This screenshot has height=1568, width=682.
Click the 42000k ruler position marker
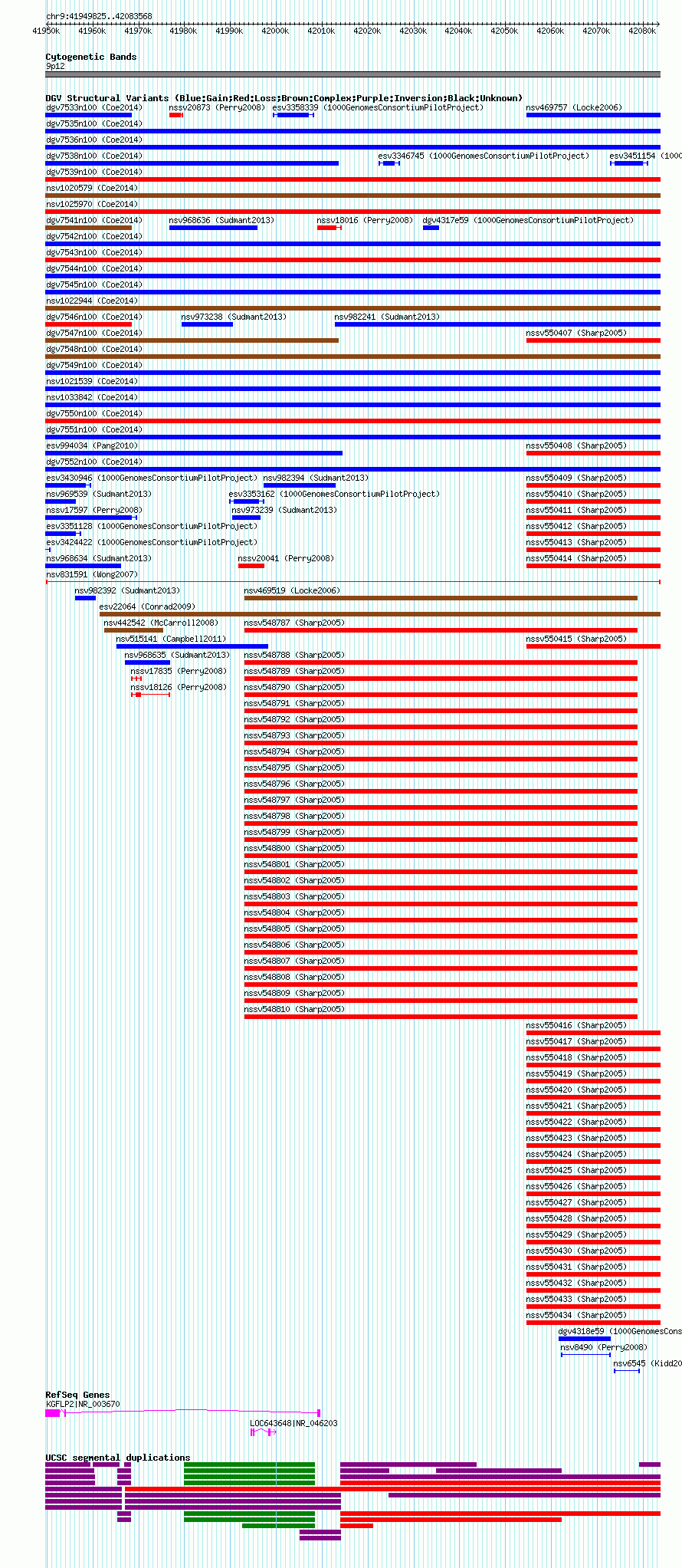pos(274,31)
